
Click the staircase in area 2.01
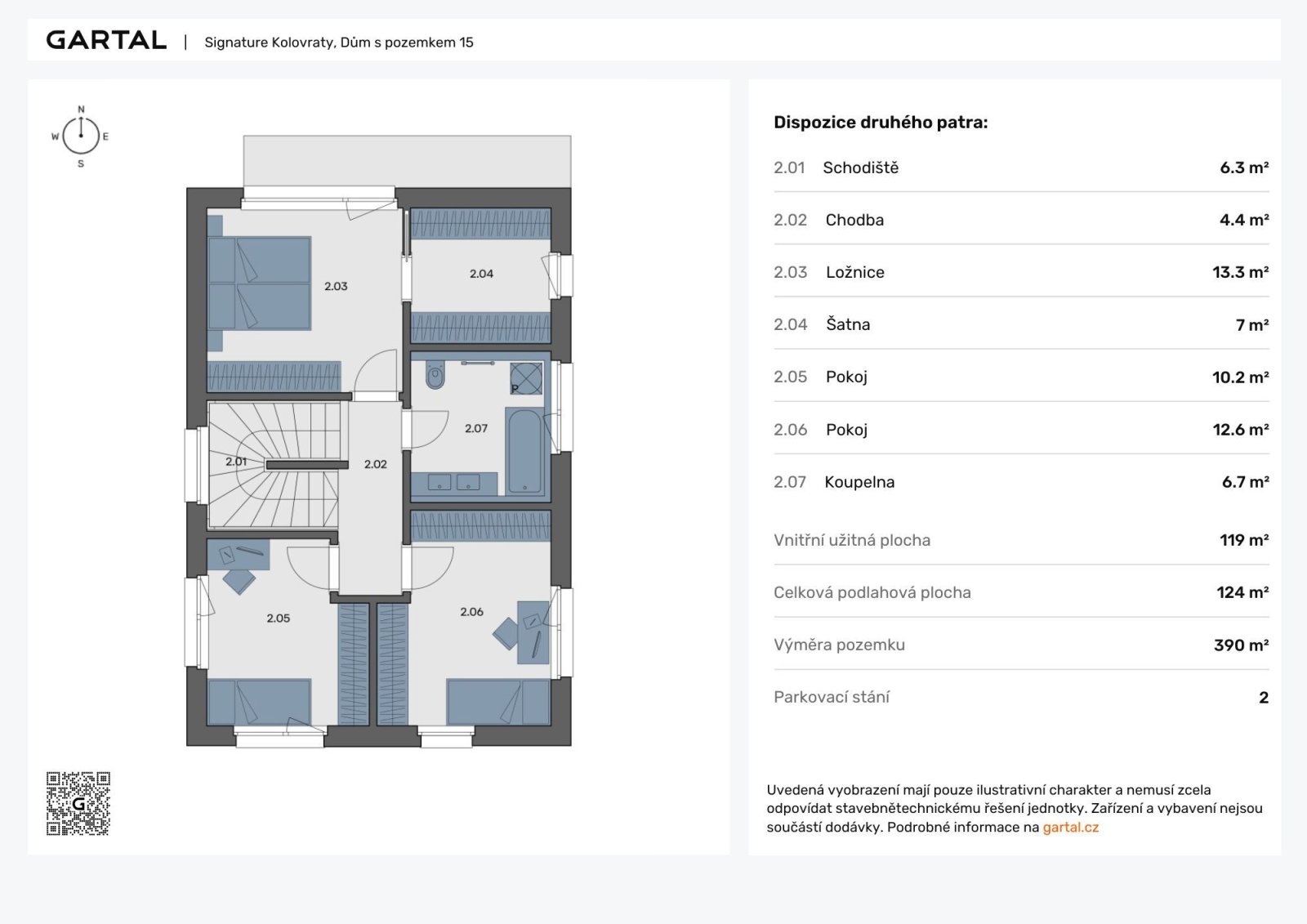pyautogui.click(x=274, y=464)
